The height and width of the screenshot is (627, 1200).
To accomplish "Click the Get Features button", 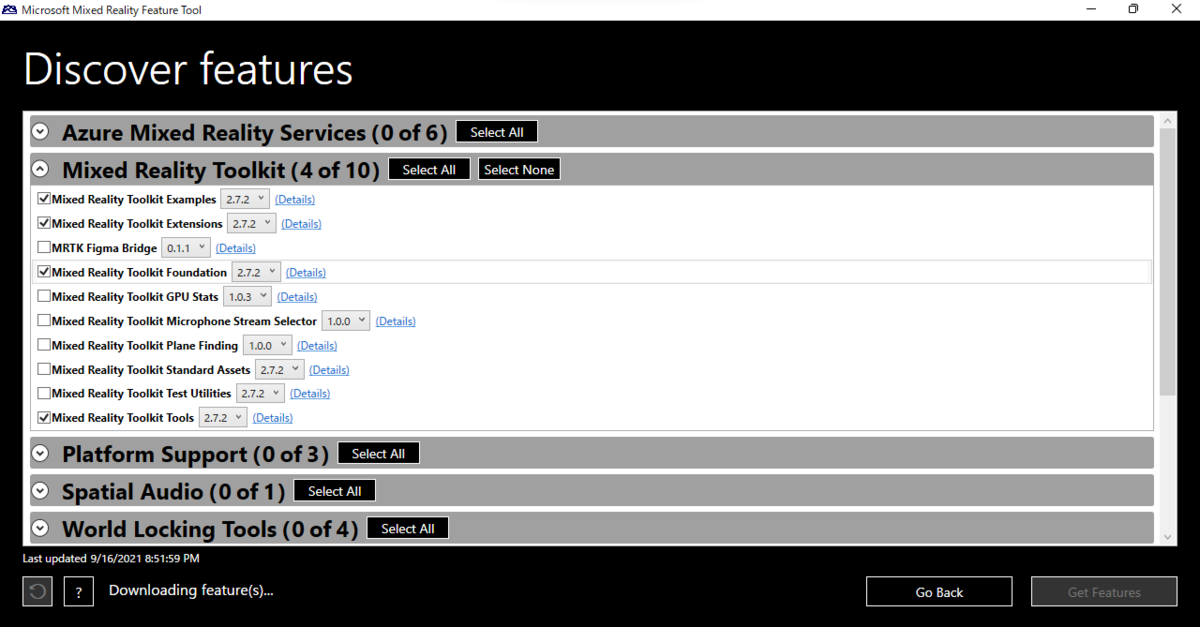I will [1104, 592].
